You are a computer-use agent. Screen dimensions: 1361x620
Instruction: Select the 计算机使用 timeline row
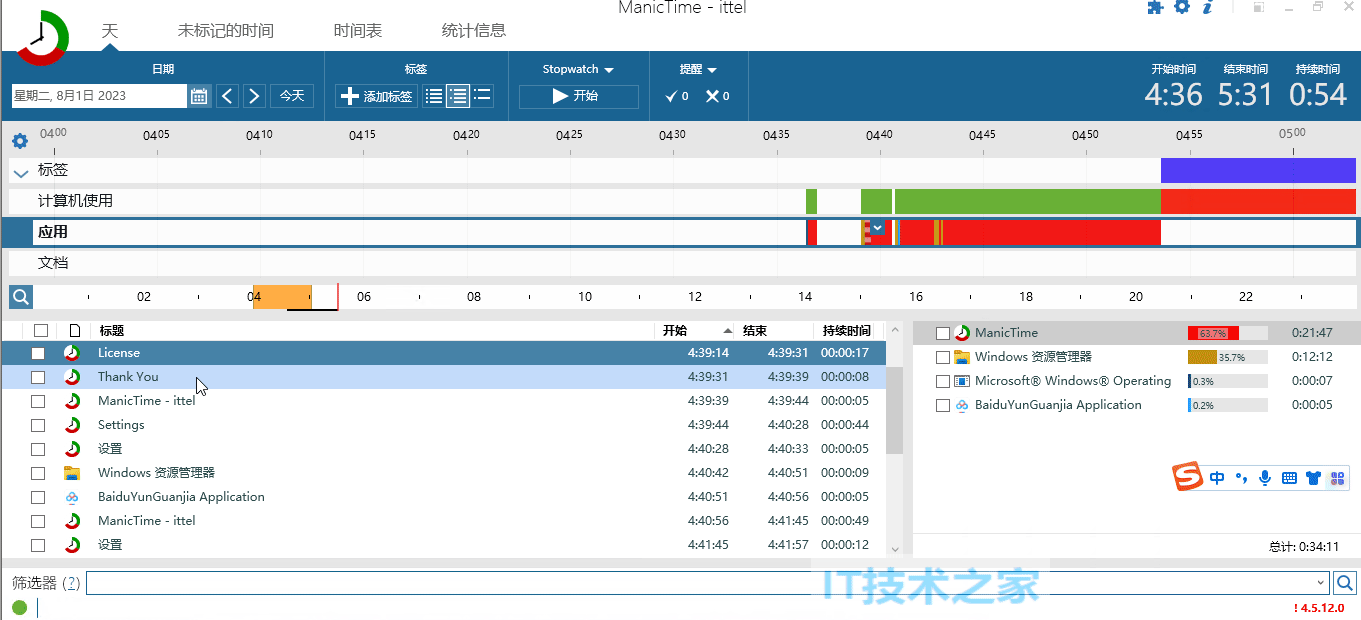683,201
